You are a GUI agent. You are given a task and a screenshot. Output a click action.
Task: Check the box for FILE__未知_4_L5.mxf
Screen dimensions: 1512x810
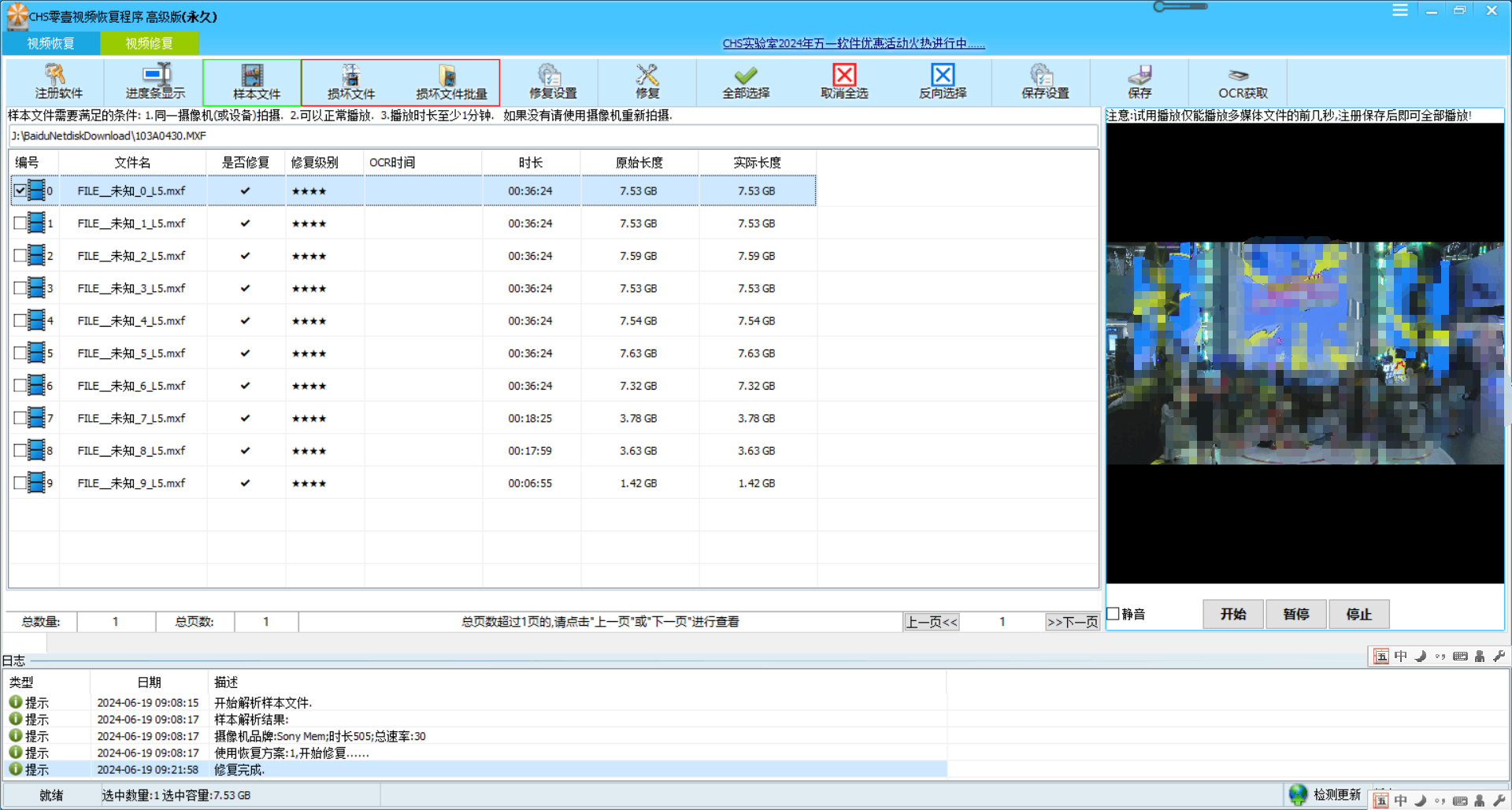pyautogui.click(x=20, y=320)
